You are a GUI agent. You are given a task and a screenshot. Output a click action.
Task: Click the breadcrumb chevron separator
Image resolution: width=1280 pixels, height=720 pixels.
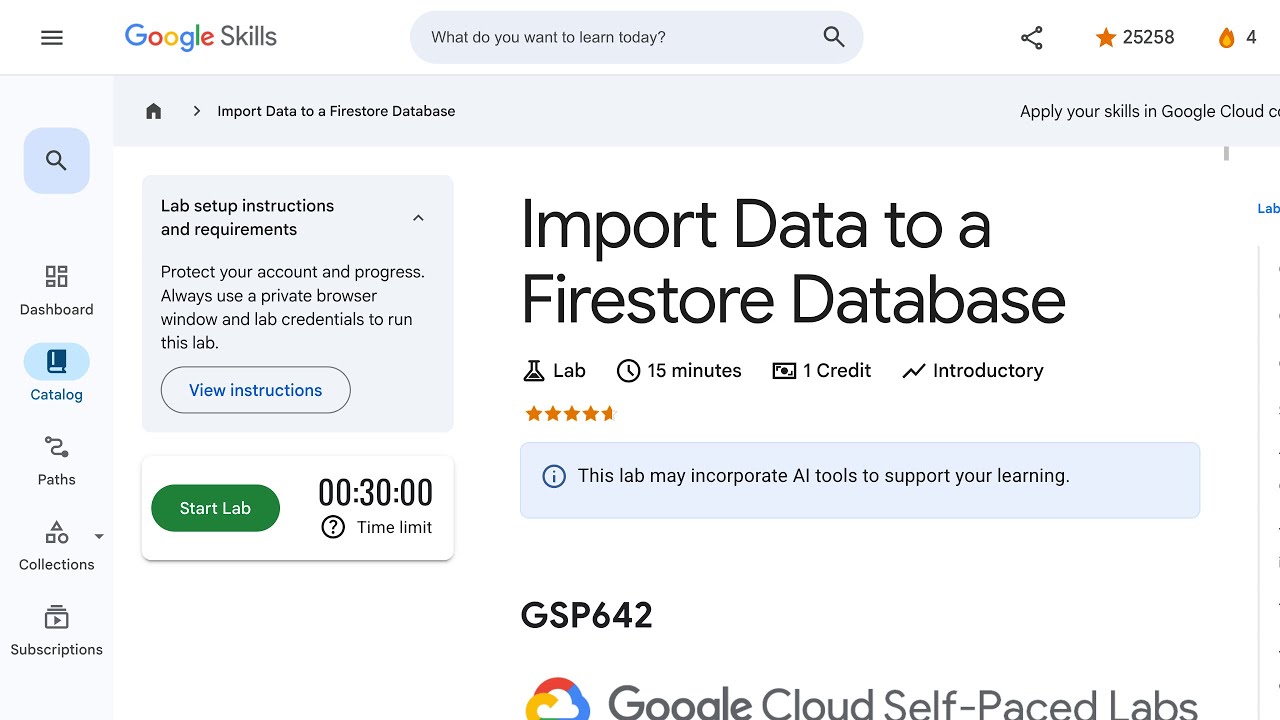click(x=197, y=111)
